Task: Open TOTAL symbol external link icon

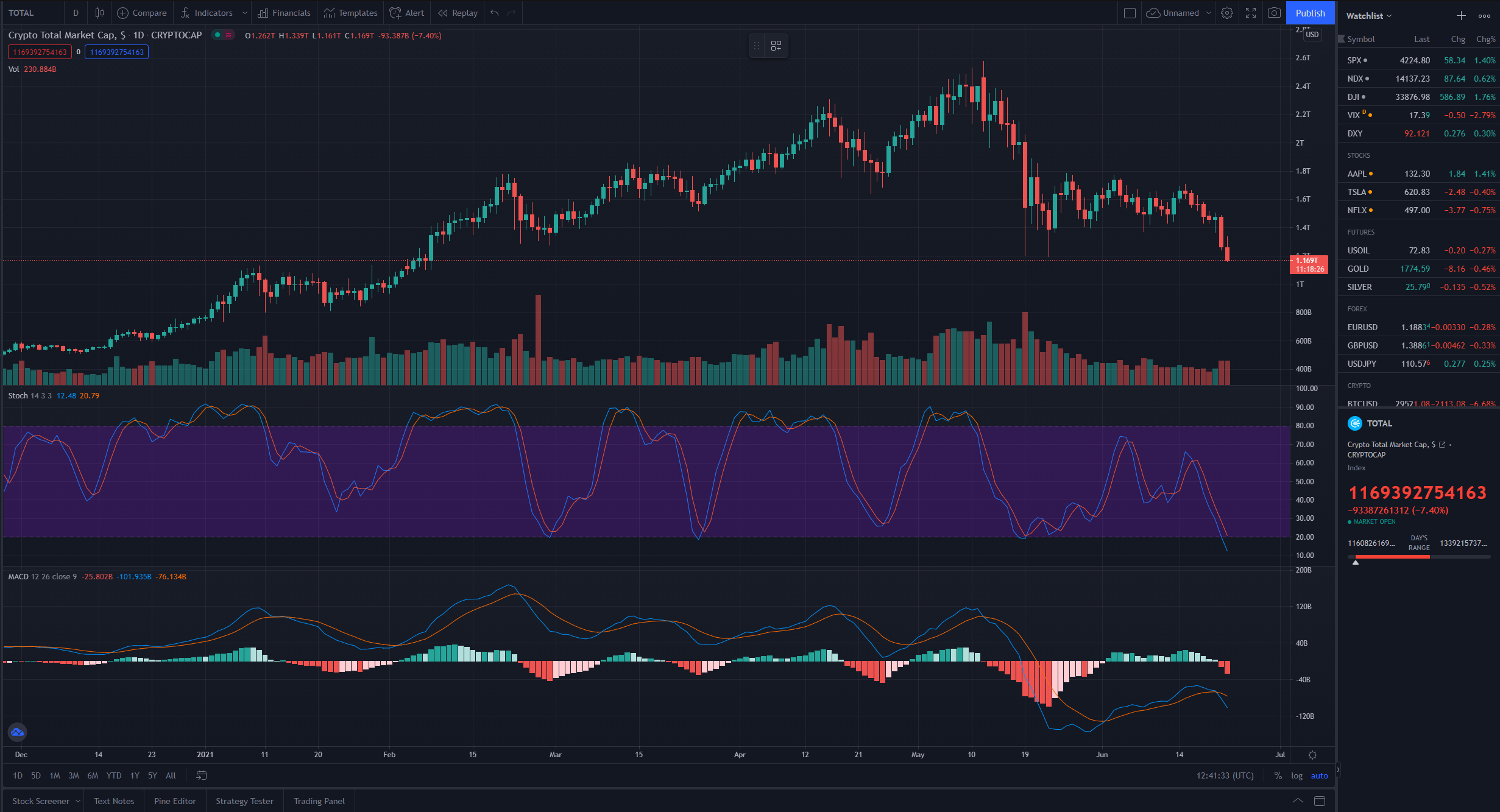Action: (x=1442, y=445)
